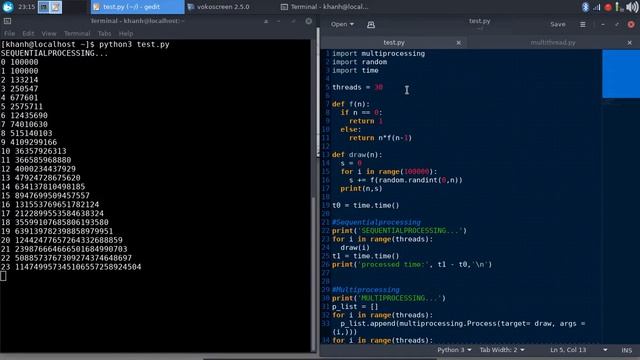640x360 pixels.
Task: Click 'import multiprocessing' on line 1
Action: click(378, 53)
